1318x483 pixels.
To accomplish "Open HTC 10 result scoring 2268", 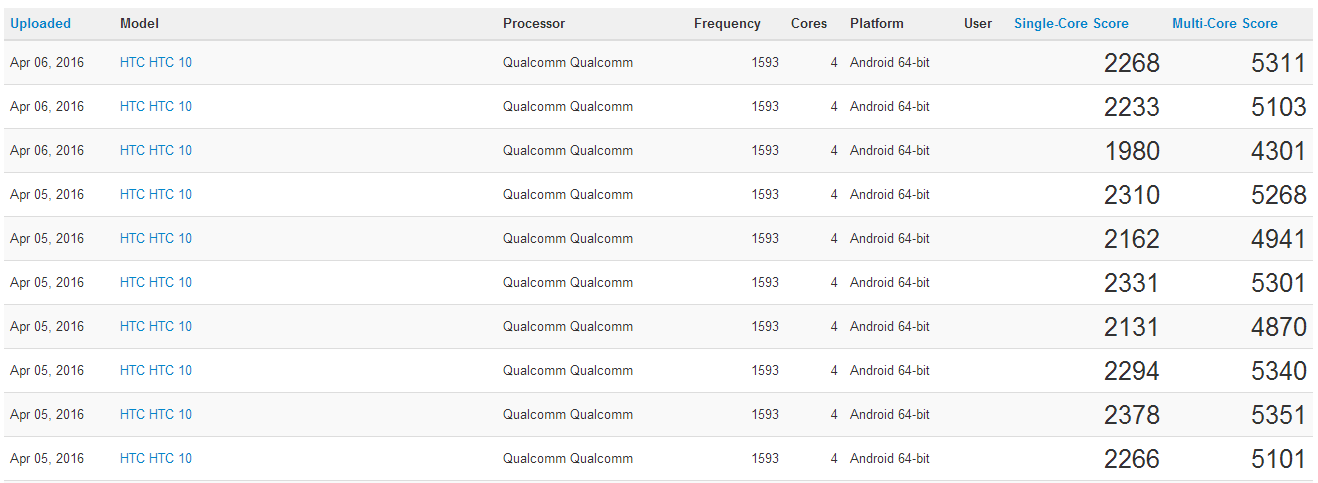I will (x=156, y=62).
